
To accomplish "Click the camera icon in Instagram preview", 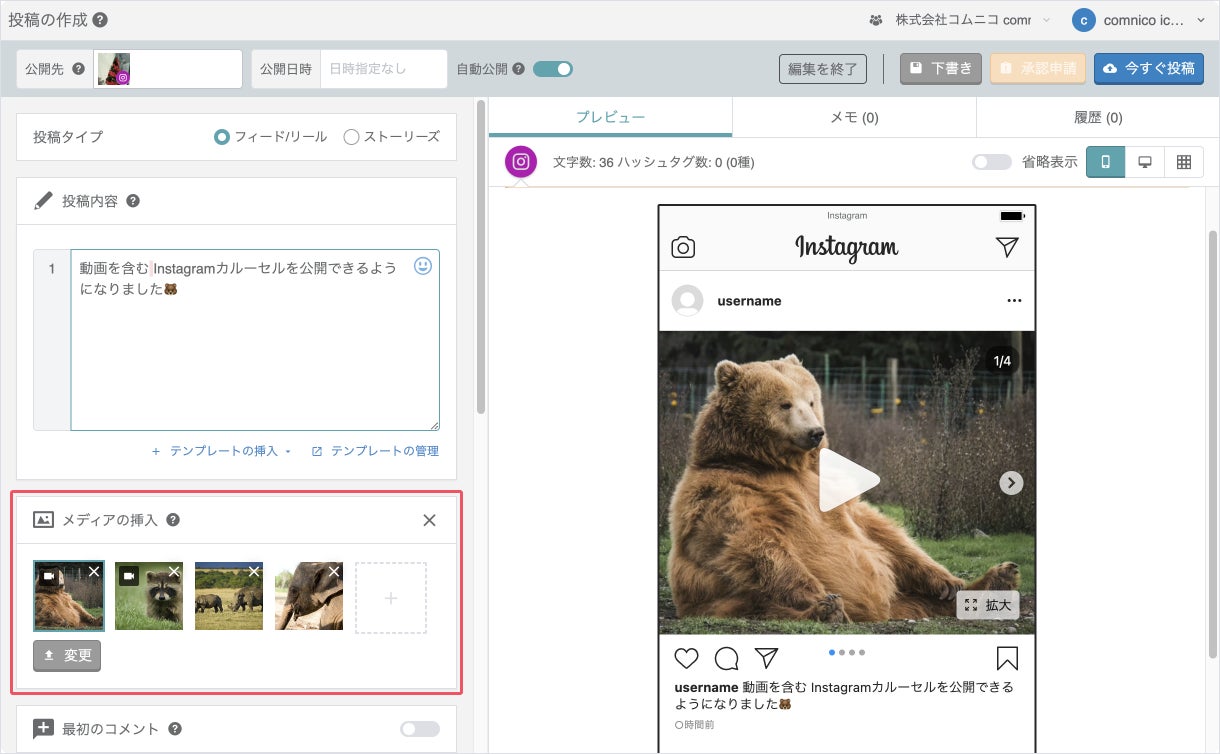I will coord(683,247).
